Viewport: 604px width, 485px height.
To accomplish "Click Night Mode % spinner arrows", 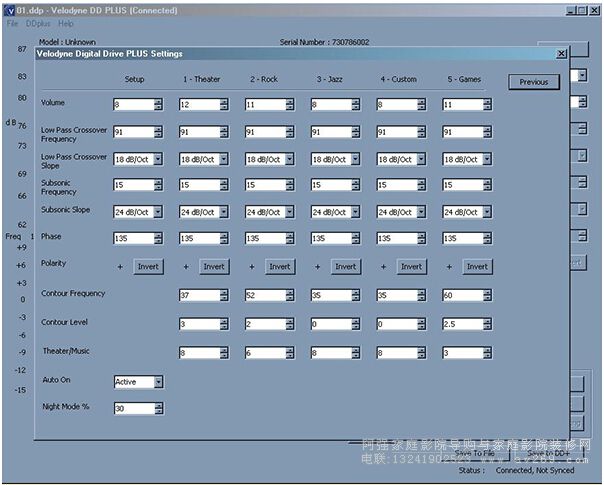I will click(158, 408).
